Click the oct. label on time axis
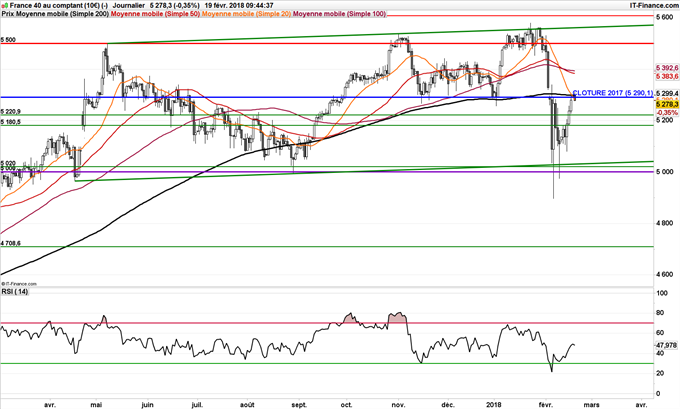The image size is (680, 409). coord(347,405)
